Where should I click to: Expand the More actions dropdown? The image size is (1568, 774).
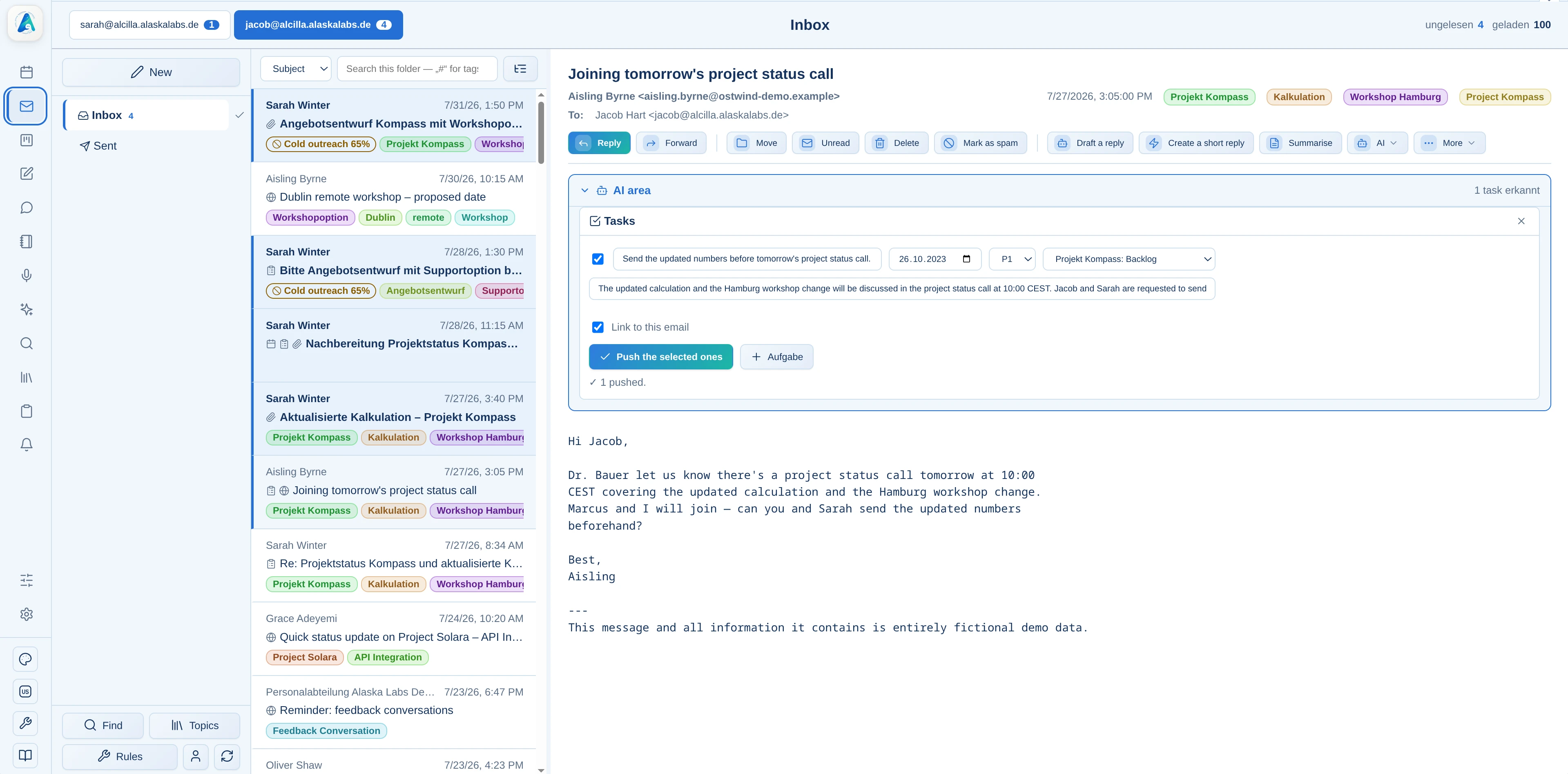point(1449,143)
